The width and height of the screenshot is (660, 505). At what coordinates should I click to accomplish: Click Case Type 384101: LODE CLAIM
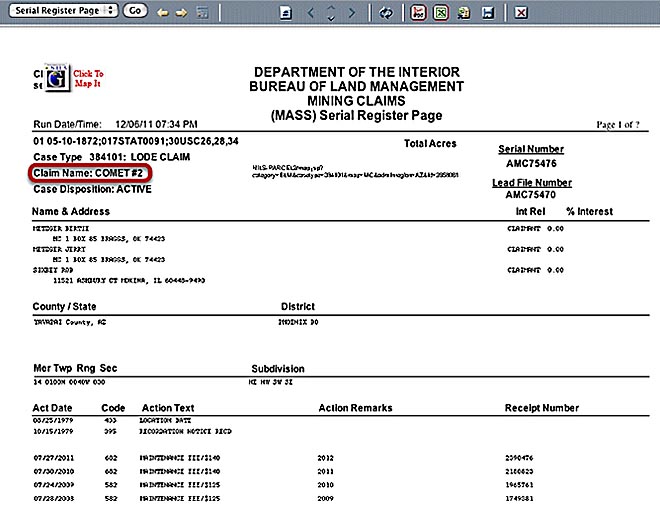[x=112, y=157]
